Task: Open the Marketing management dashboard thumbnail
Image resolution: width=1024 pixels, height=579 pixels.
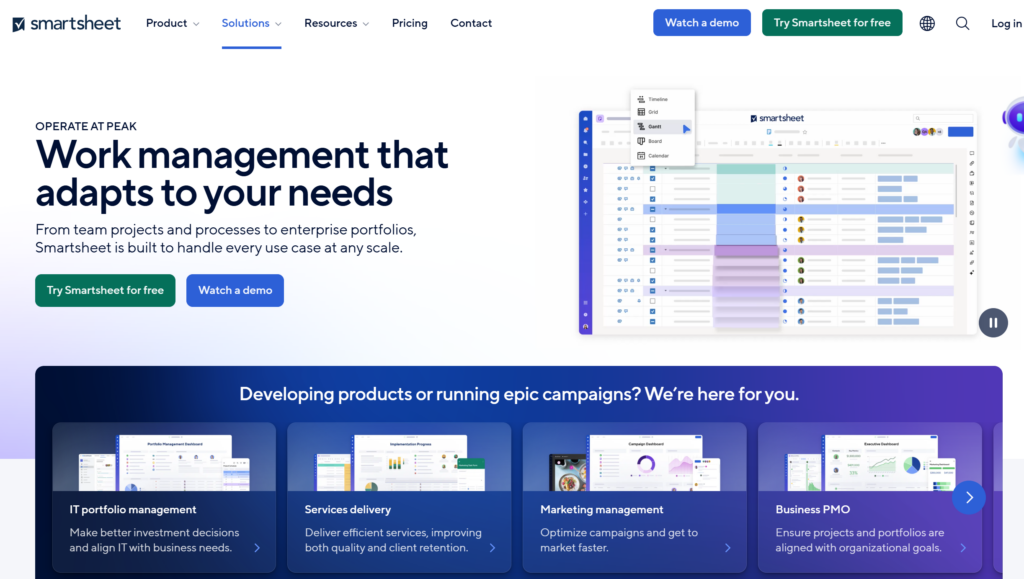Action: point(634,459)
